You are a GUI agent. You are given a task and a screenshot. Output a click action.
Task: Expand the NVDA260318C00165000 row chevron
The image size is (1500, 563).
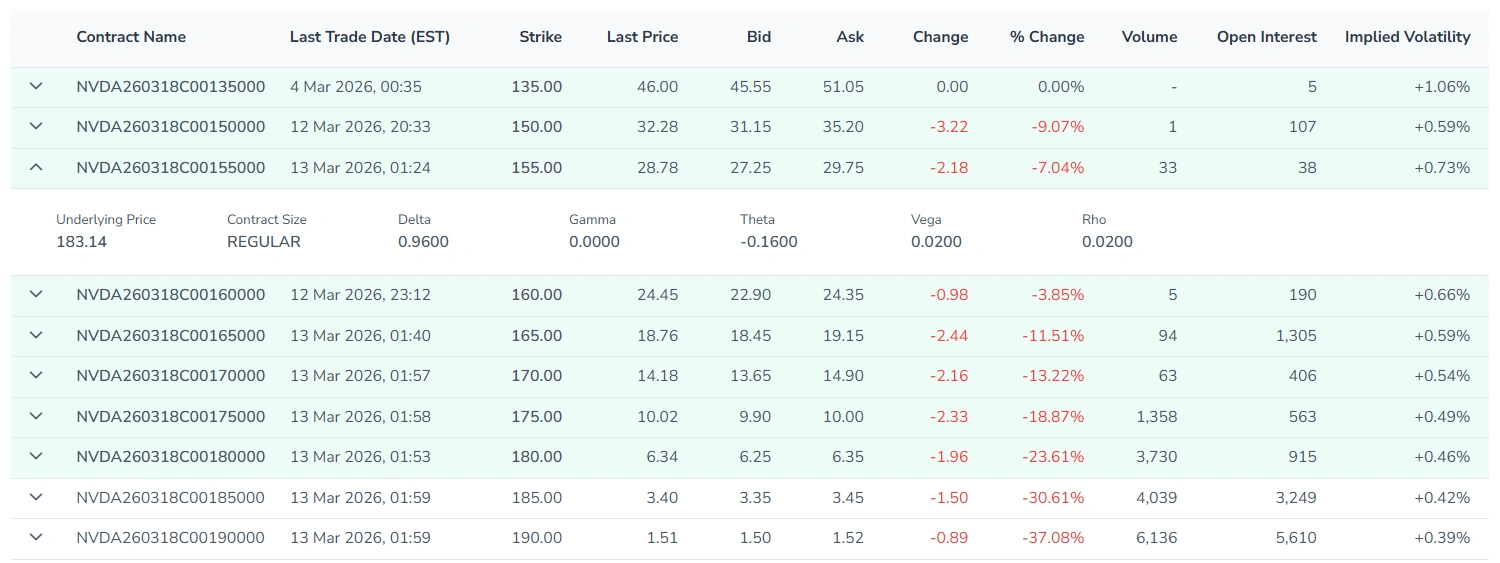click(36, 336)
